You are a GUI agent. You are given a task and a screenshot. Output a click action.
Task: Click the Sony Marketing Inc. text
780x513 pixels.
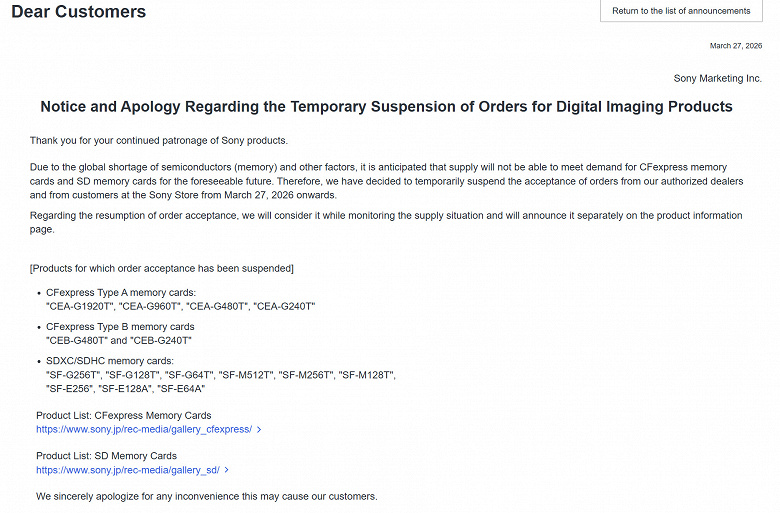[717, 78]
